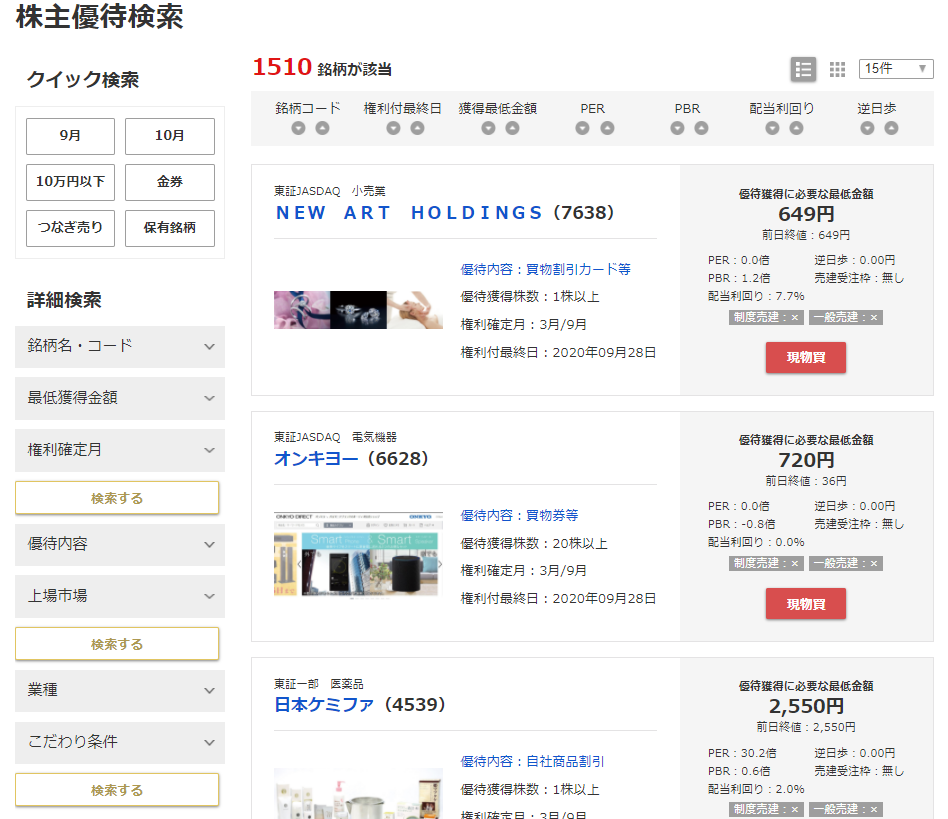View 優待内容:自社商品割引 link
The width and height of the screenshot is (948, 819).
(x=532, y=762)
